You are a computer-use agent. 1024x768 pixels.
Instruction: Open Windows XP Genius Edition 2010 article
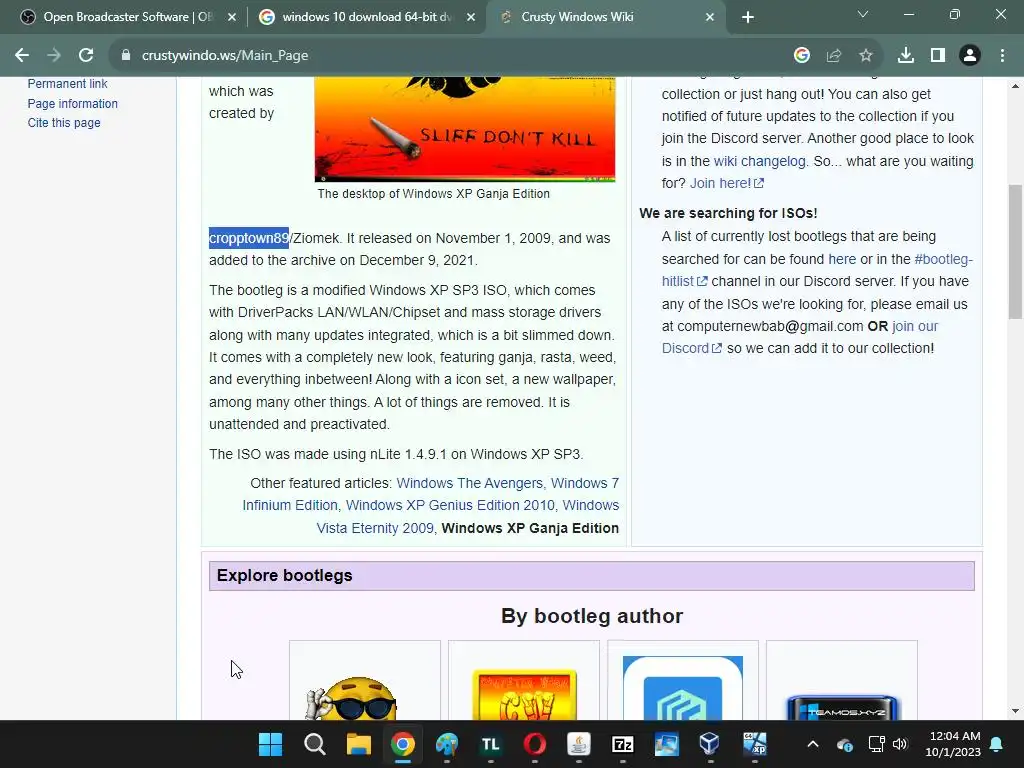pos(450,505)
